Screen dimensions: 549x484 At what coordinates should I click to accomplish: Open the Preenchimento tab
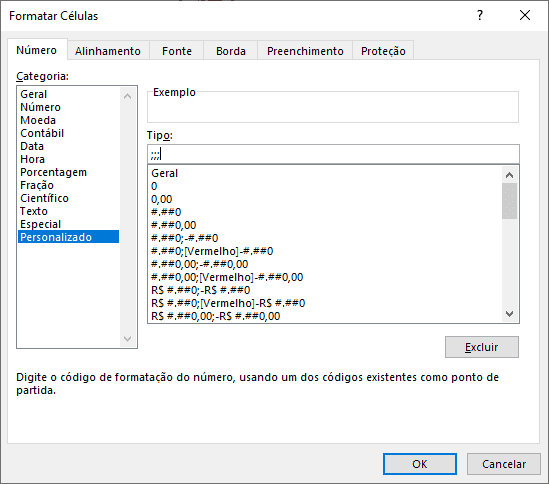point(305,51)
